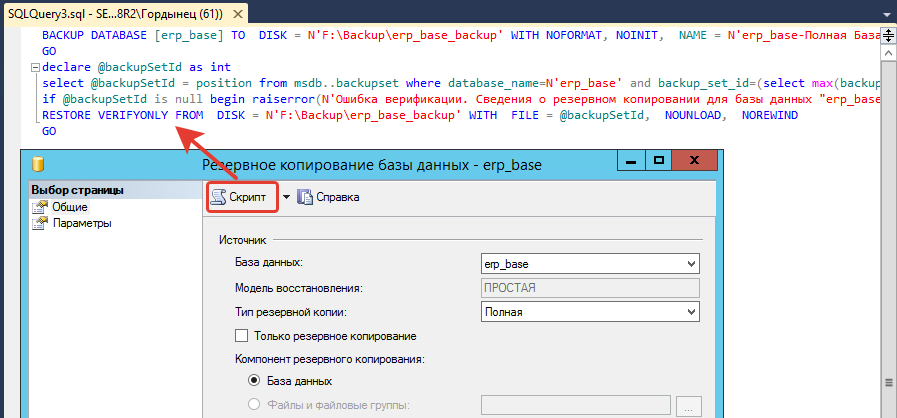This screenshot has width=897, height=418.
Task: Enable Только резервное копирование checkbox
Action: (x=241, y=336)
